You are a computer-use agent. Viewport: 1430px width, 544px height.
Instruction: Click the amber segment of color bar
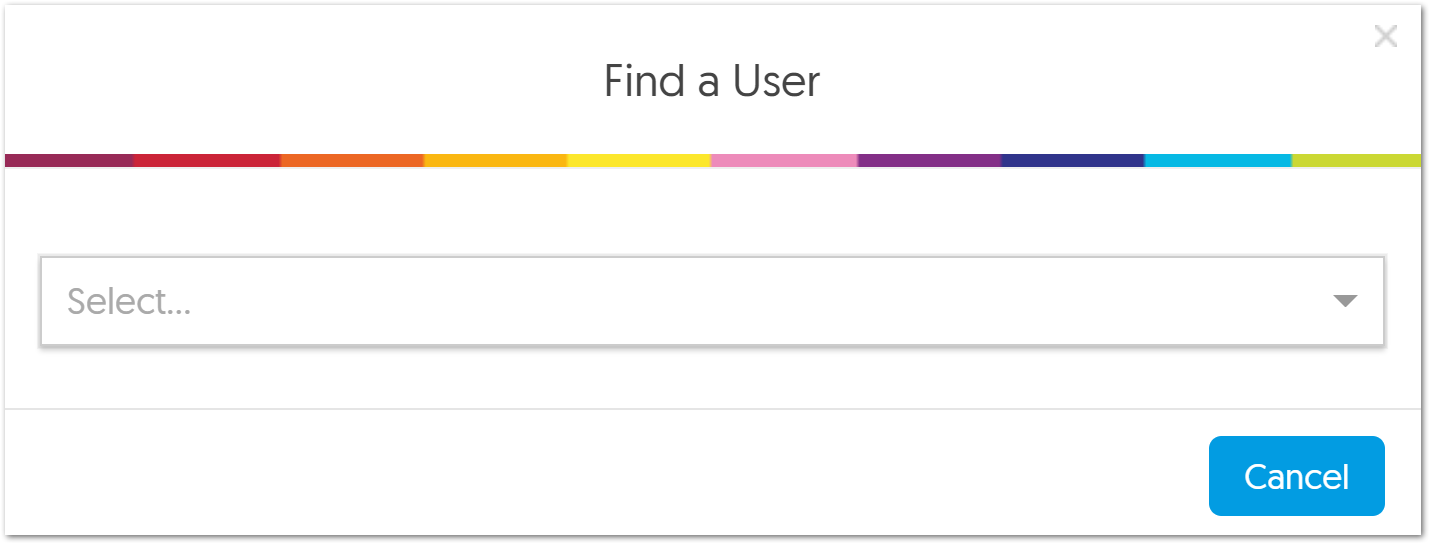[x=496, y=160]
